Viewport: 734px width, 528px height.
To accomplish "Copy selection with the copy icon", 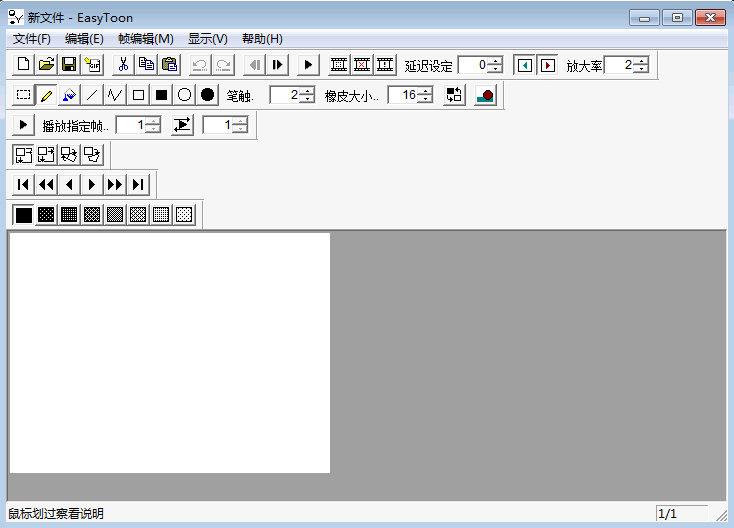I will [146, 65].
